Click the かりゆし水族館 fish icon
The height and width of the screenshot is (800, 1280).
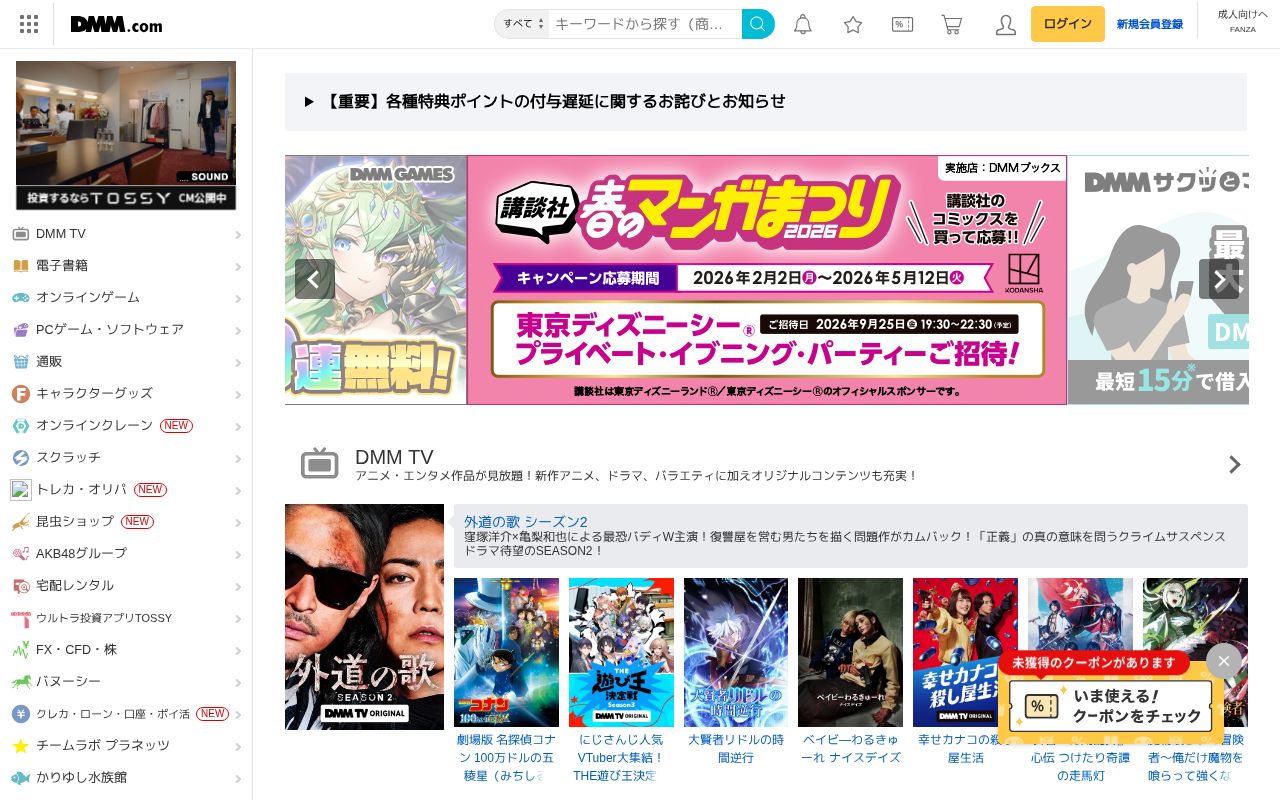pyautogui.click(x=21, y=777)
